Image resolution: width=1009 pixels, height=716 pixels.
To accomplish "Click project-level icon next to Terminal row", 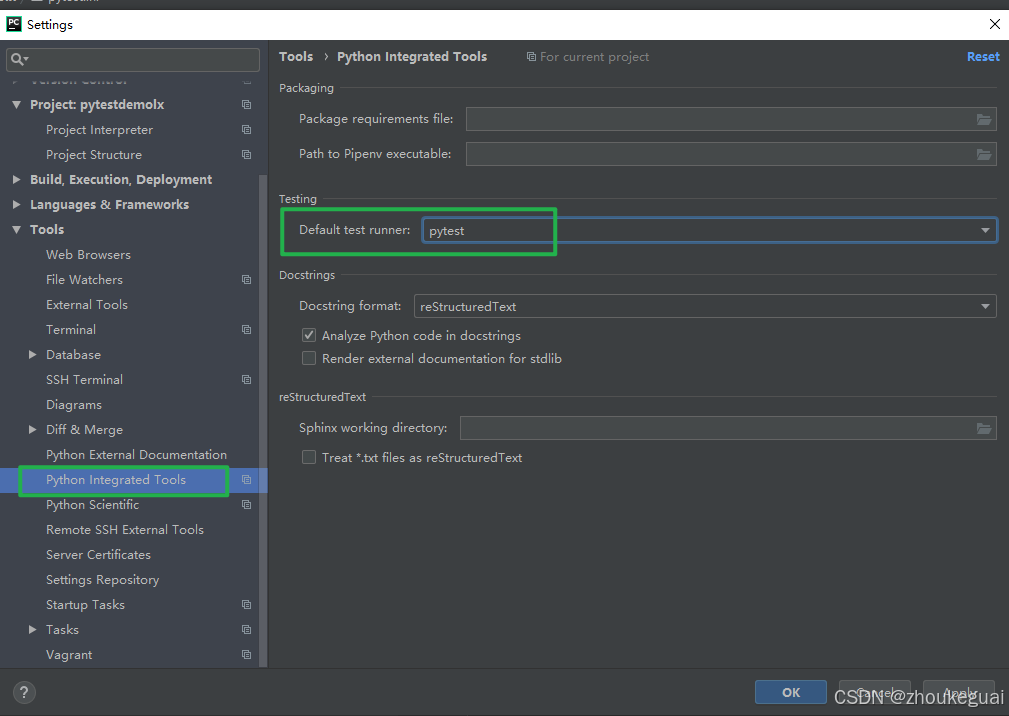I will [246, 329].
